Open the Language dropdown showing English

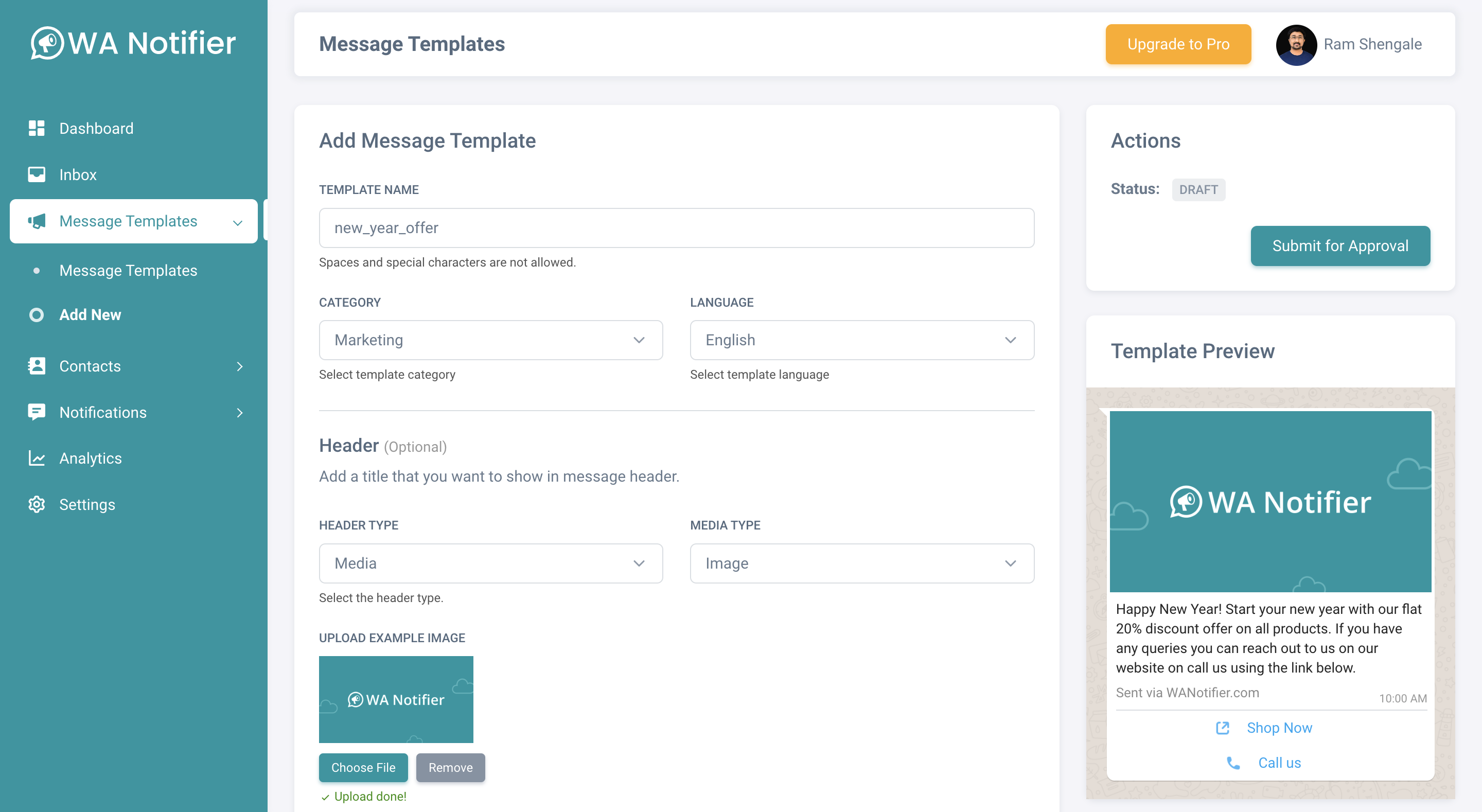point(862,340)
